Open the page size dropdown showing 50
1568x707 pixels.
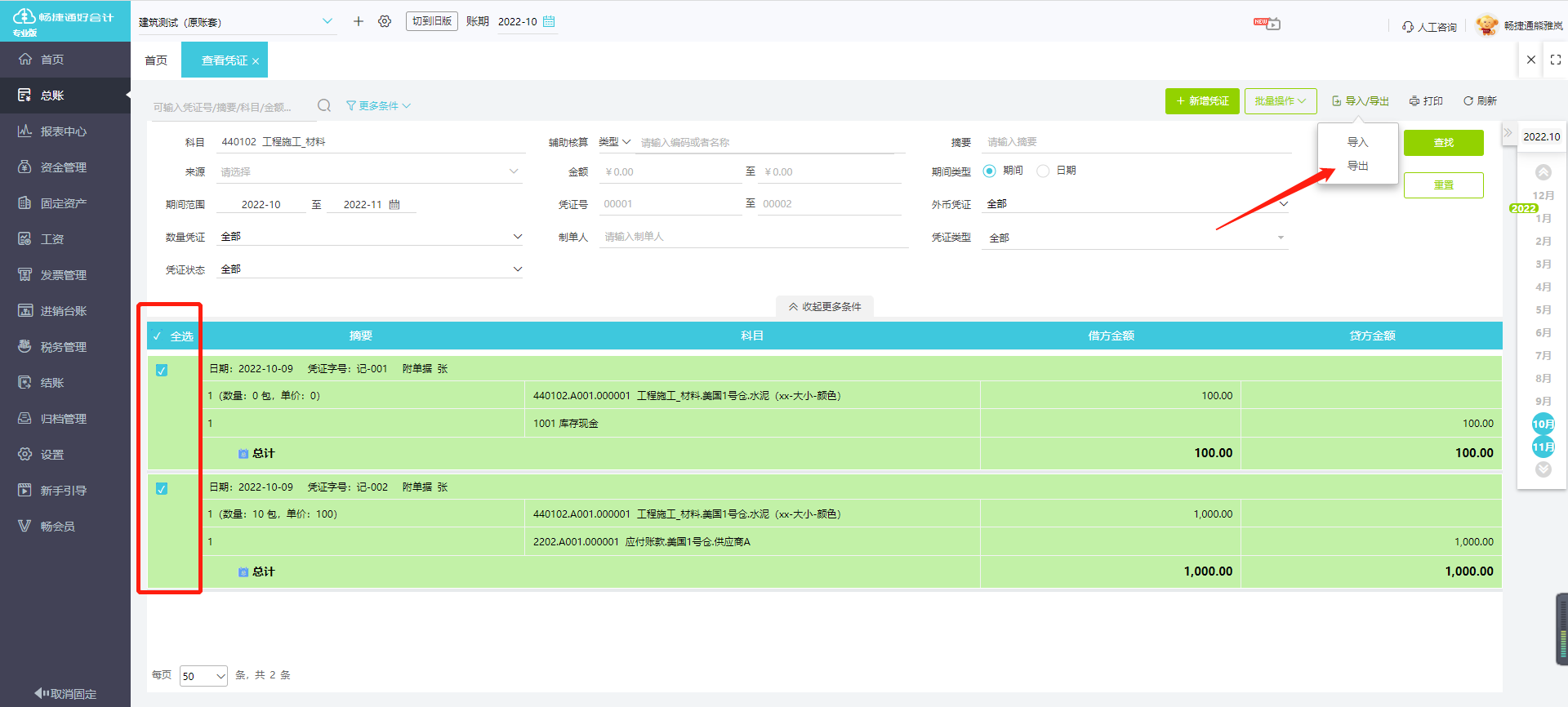[203, 676]
